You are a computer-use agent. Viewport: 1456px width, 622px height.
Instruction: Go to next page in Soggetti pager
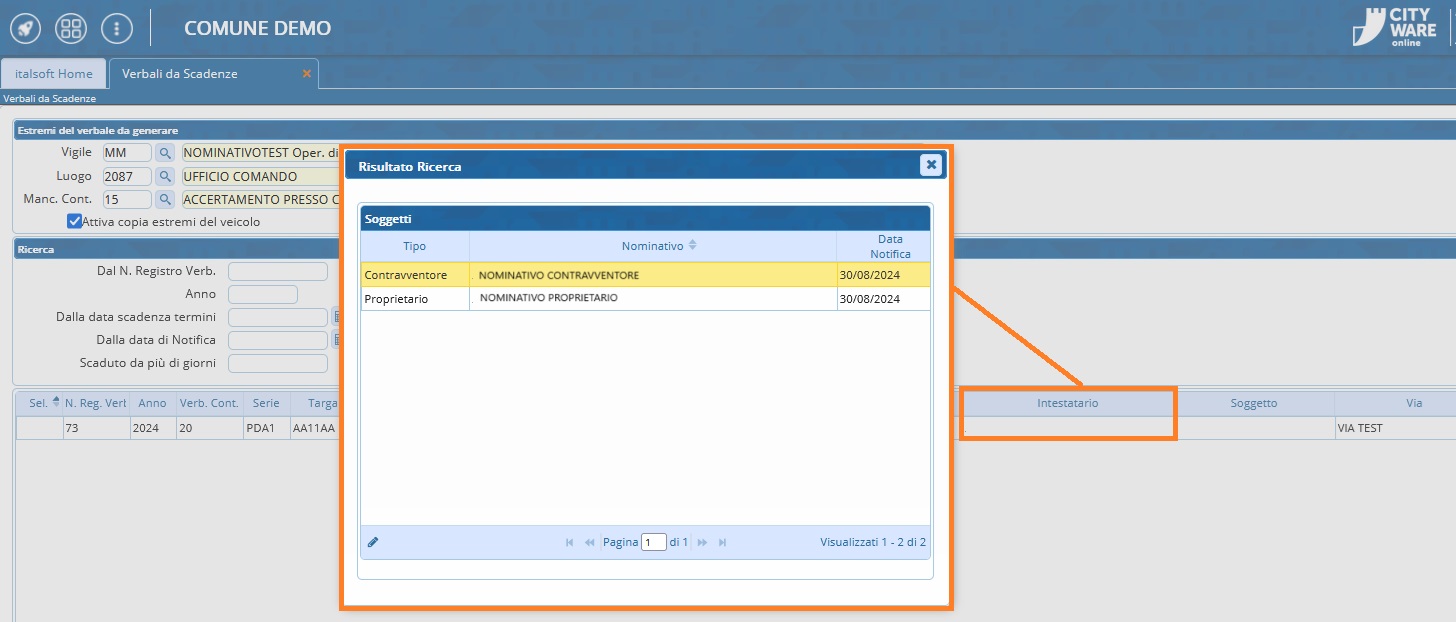[x=702, y=542]
